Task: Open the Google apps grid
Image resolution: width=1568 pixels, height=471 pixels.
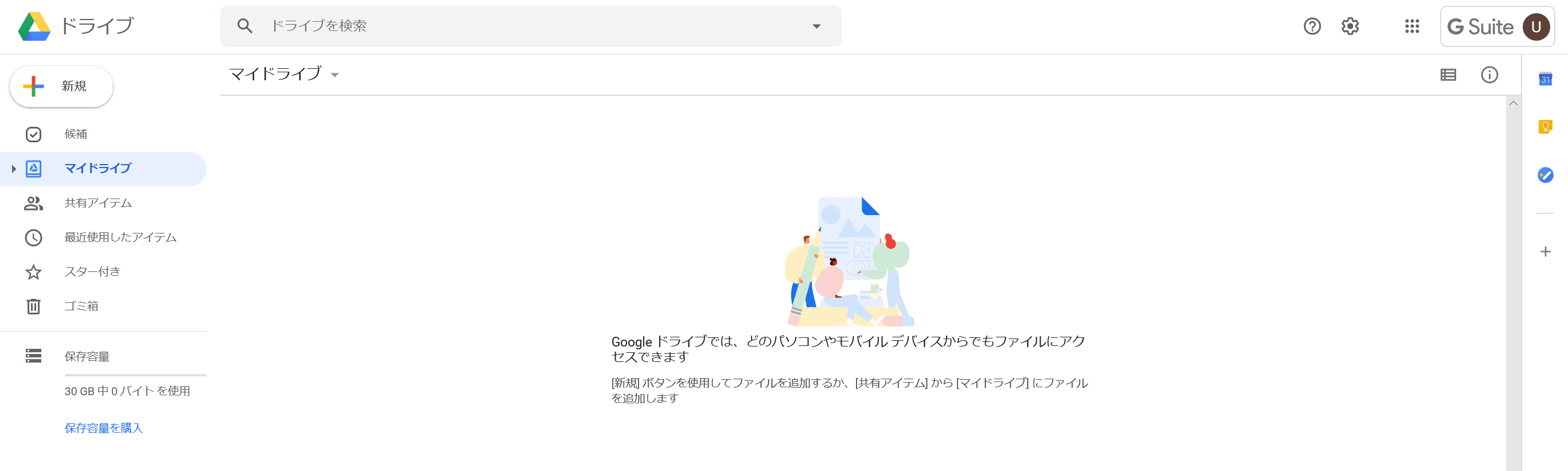Action: pos(1411,26)
